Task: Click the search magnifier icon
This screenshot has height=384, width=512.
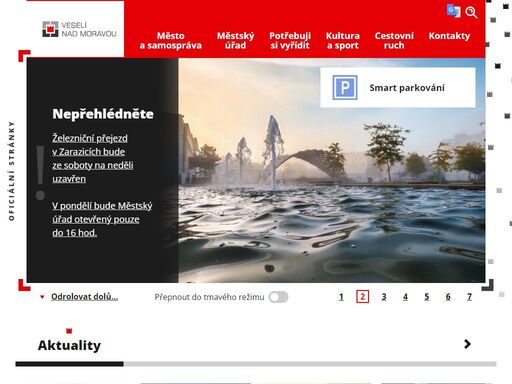Action: pyautogui.click(x=471, y=13)
